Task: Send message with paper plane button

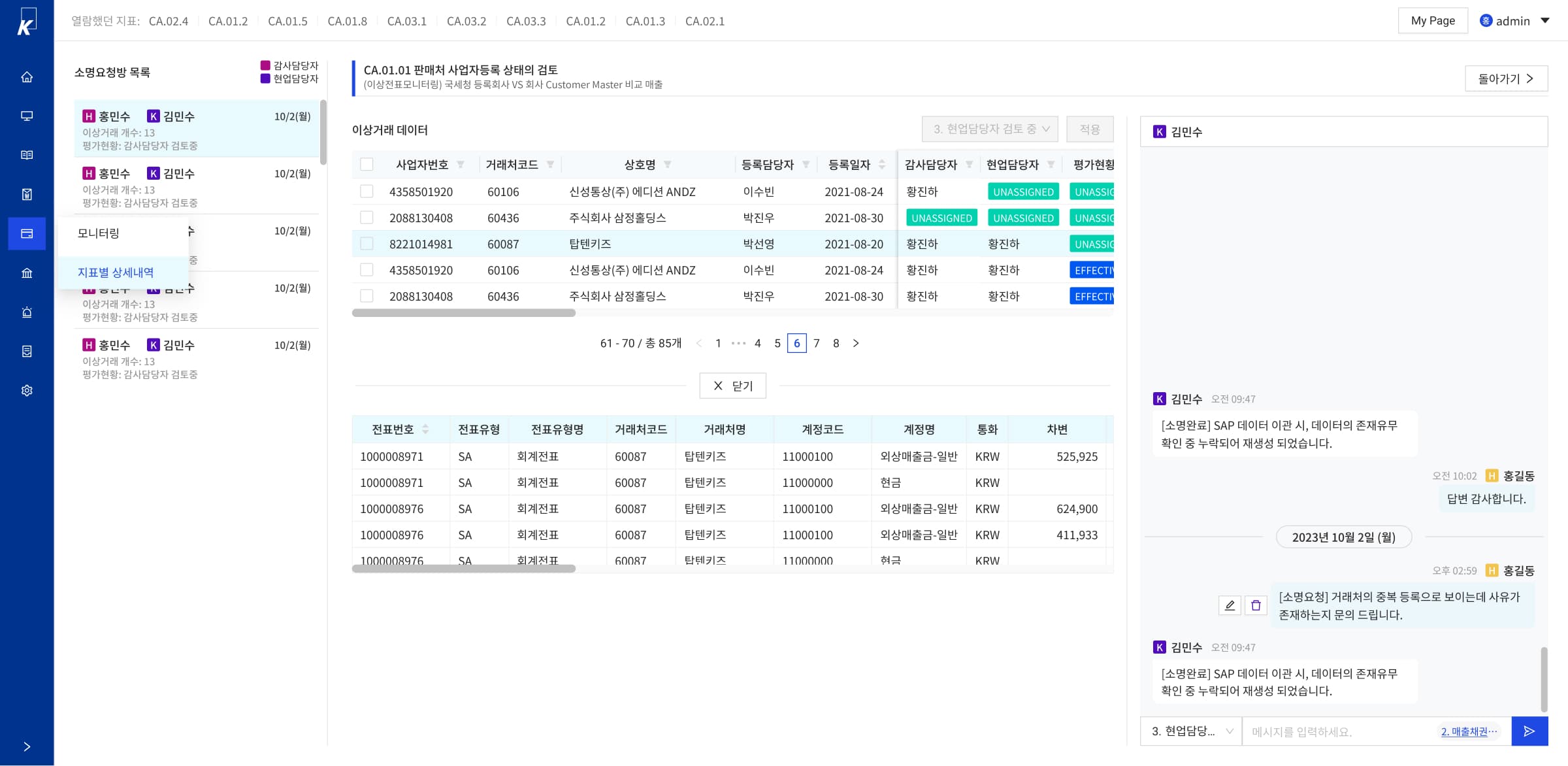Action: coord(1529,731)
